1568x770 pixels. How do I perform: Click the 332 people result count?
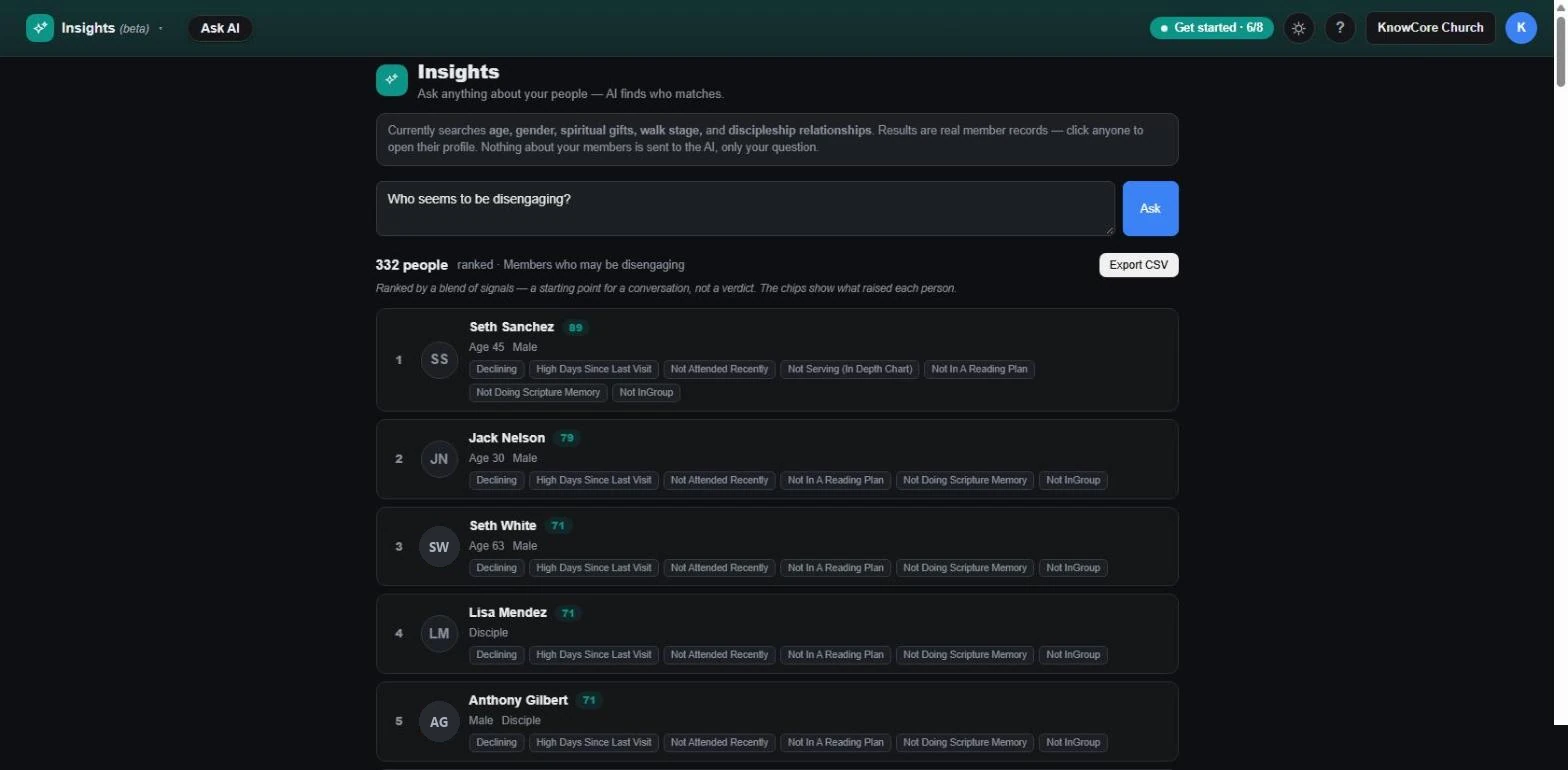coord(412,265)
